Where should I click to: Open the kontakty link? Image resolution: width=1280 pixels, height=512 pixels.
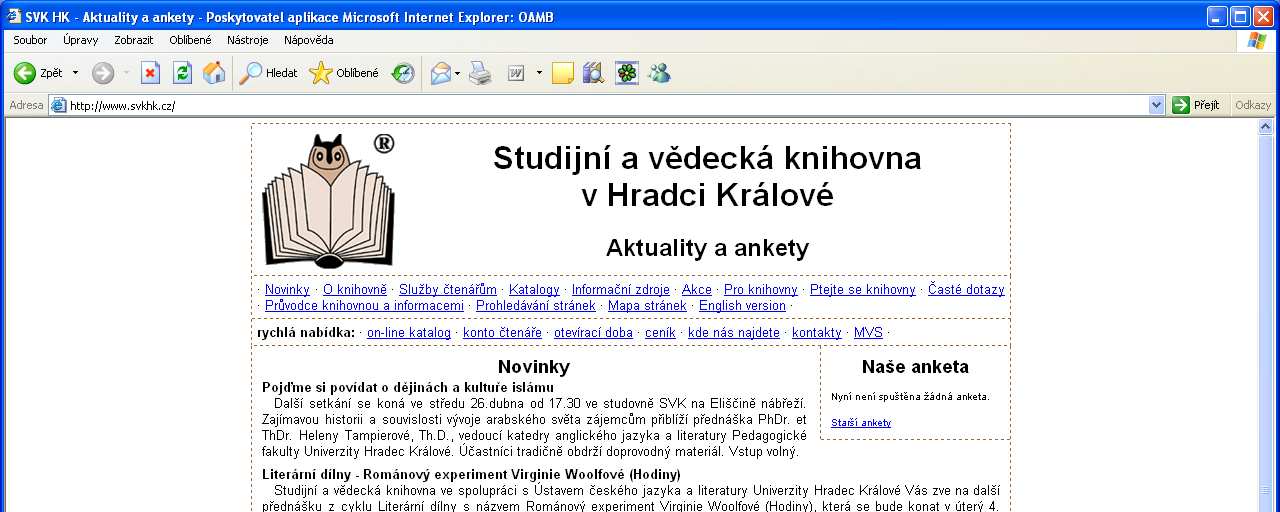817,333
